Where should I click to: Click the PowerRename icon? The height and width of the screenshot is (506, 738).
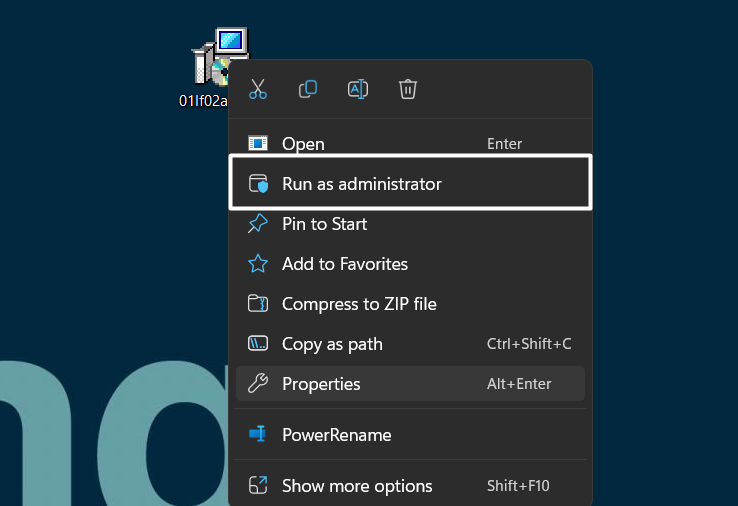click(258, 435)
